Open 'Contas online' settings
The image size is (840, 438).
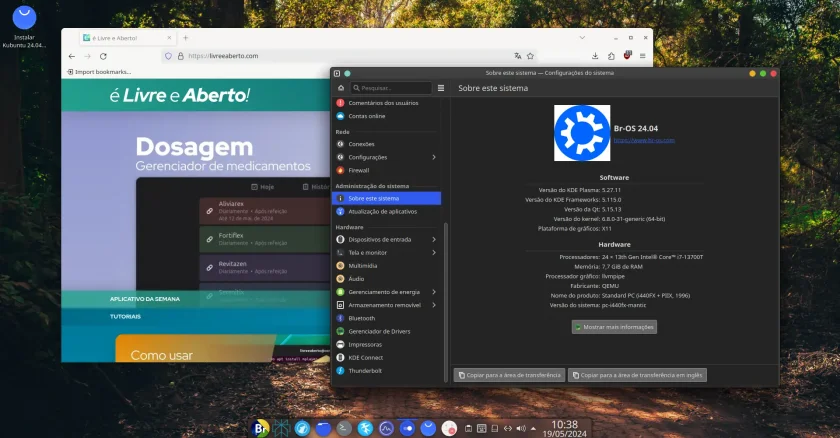pyautogui.click(x=386, y=116)
